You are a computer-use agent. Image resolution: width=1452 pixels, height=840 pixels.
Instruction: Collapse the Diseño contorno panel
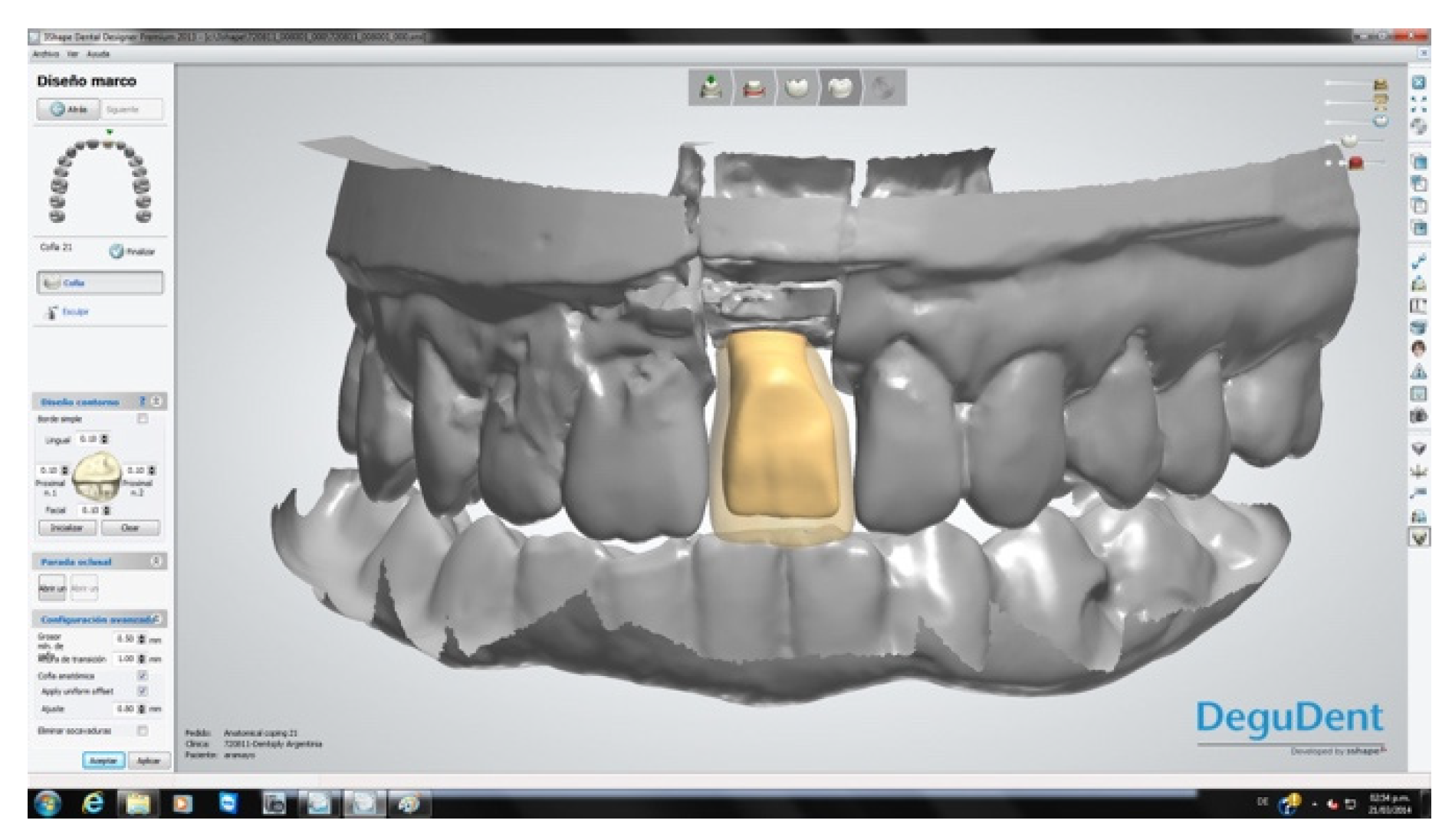159,400
